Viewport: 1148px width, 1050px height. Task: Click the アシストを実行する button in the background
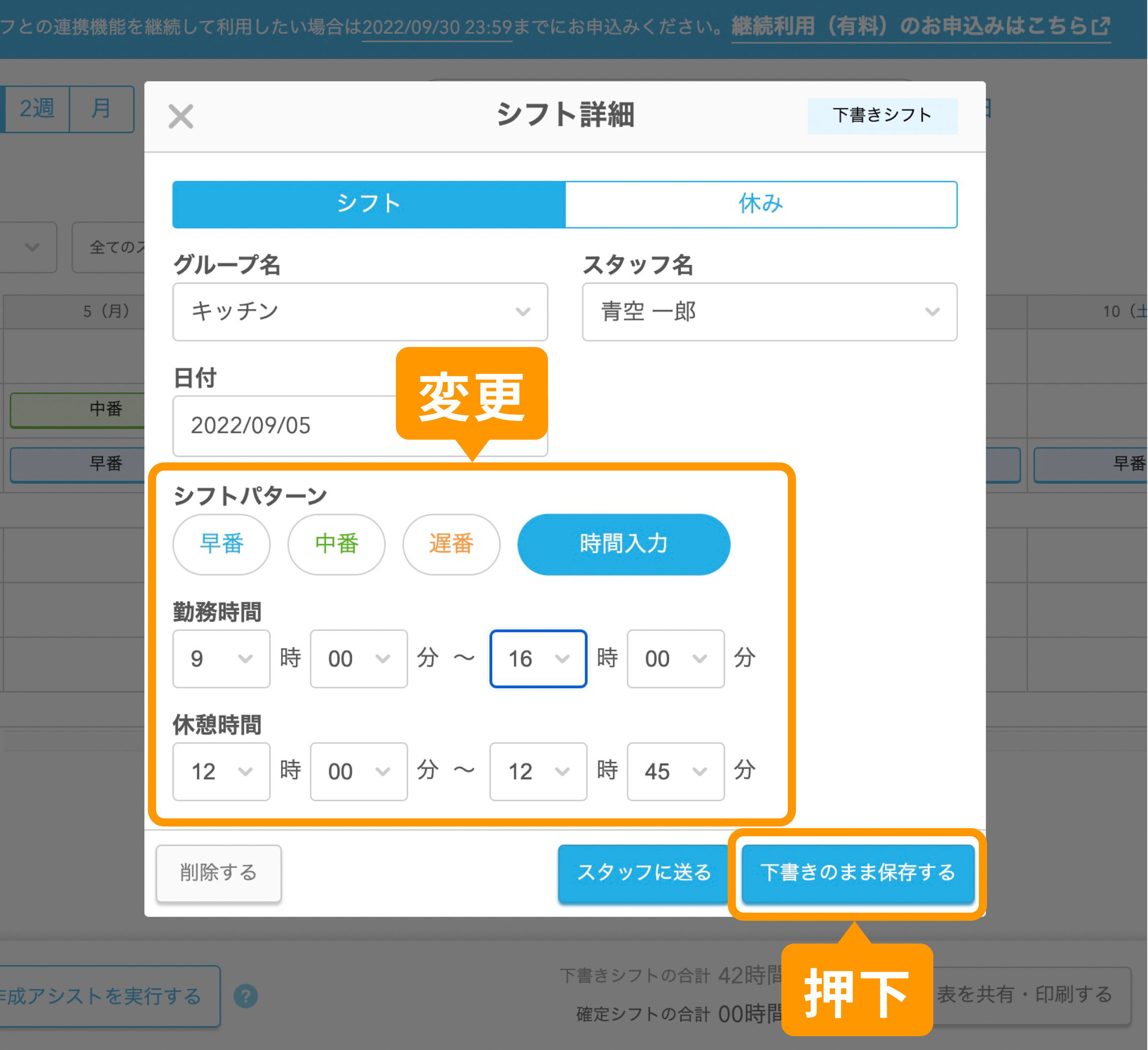(x=109, y=996)
